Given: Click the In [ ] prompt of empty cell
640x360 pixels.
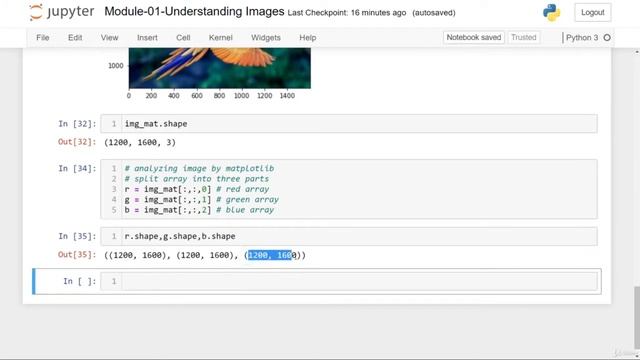Looking at the screenshot, I should click(x=80, y=281).
